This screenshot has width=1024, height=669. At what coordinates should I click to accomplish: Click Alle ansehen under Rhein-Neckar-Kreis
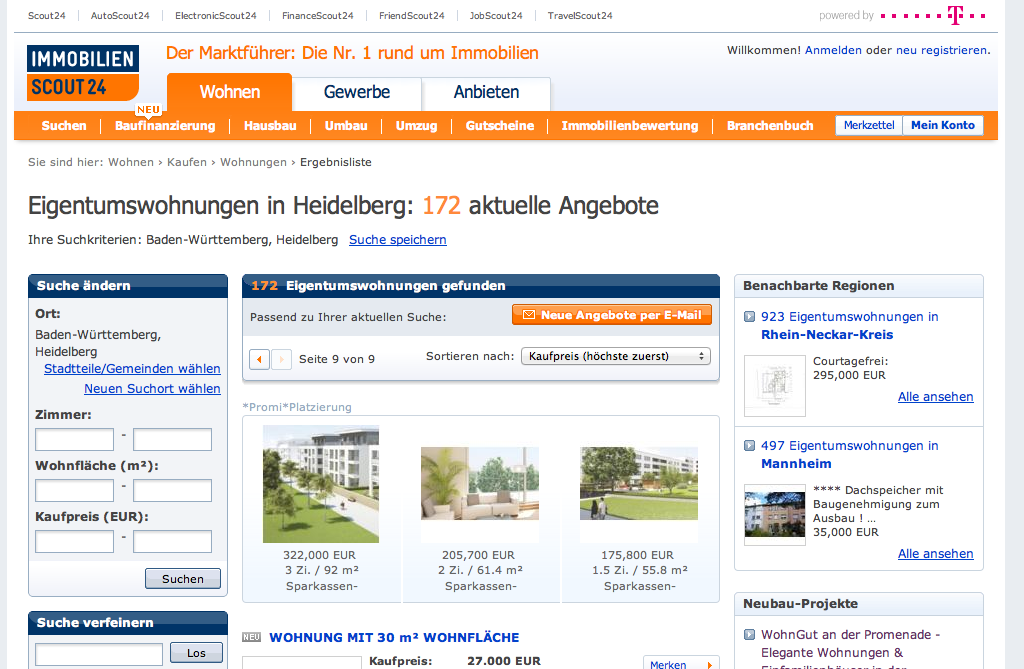[x=935, y=397]
